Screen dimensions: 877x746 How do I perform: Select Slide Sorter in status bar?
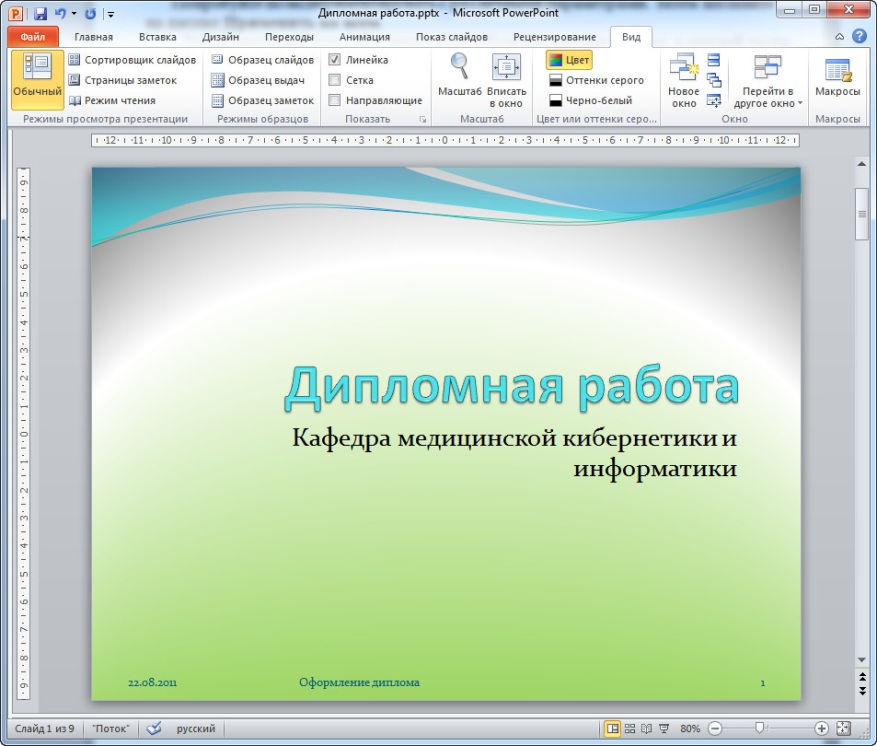tap(630, 728)
